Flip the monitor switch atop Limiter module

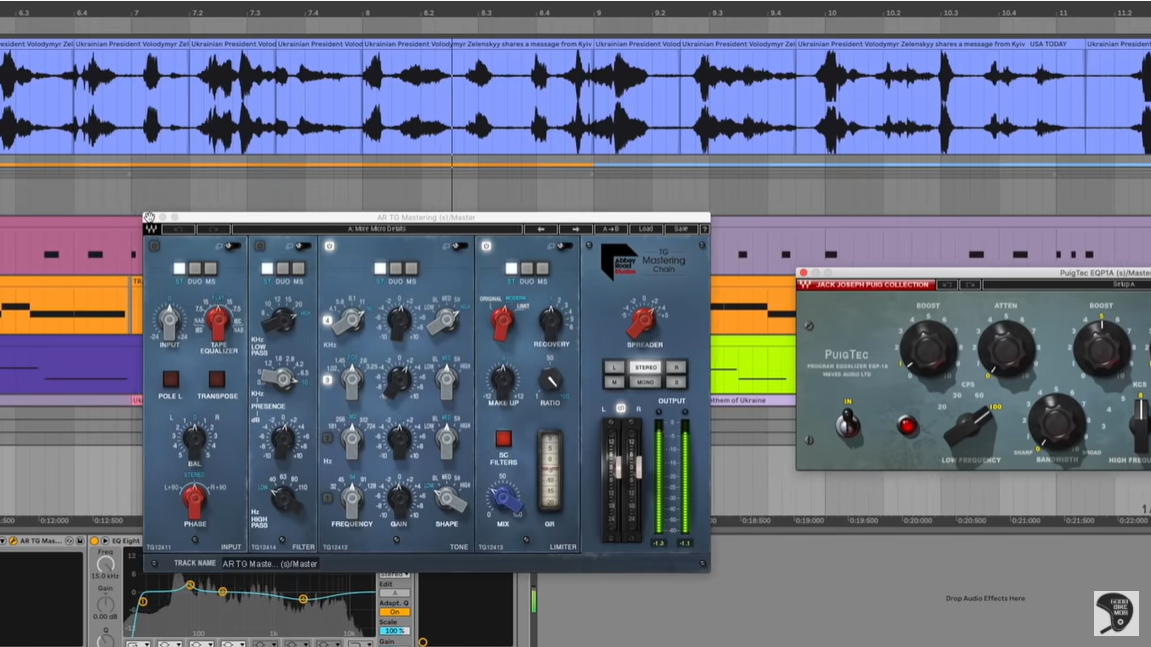pyautogui.click(x=564, y=246)
